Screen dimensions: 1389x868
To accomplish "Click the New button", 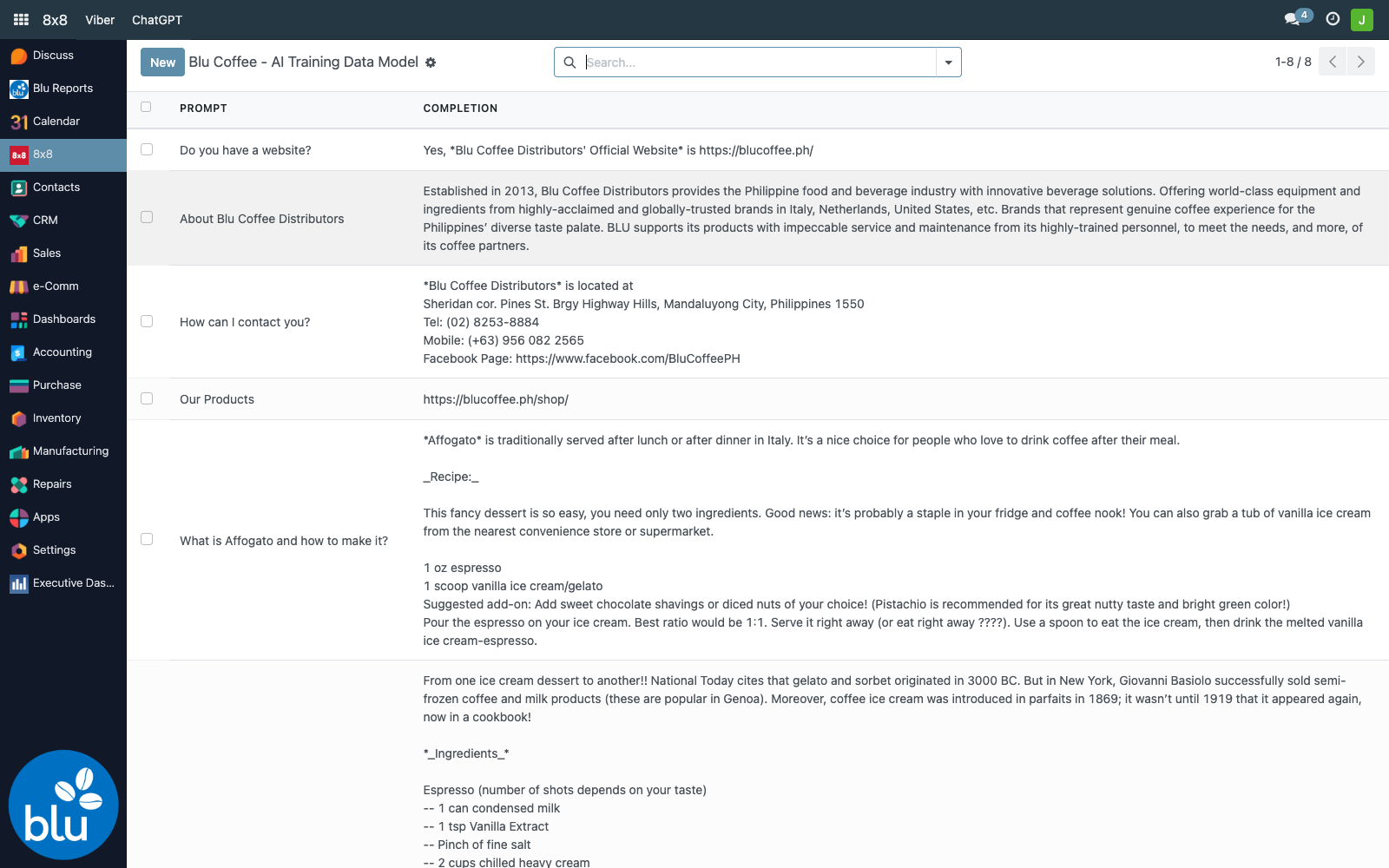I will tap(162, 62).
